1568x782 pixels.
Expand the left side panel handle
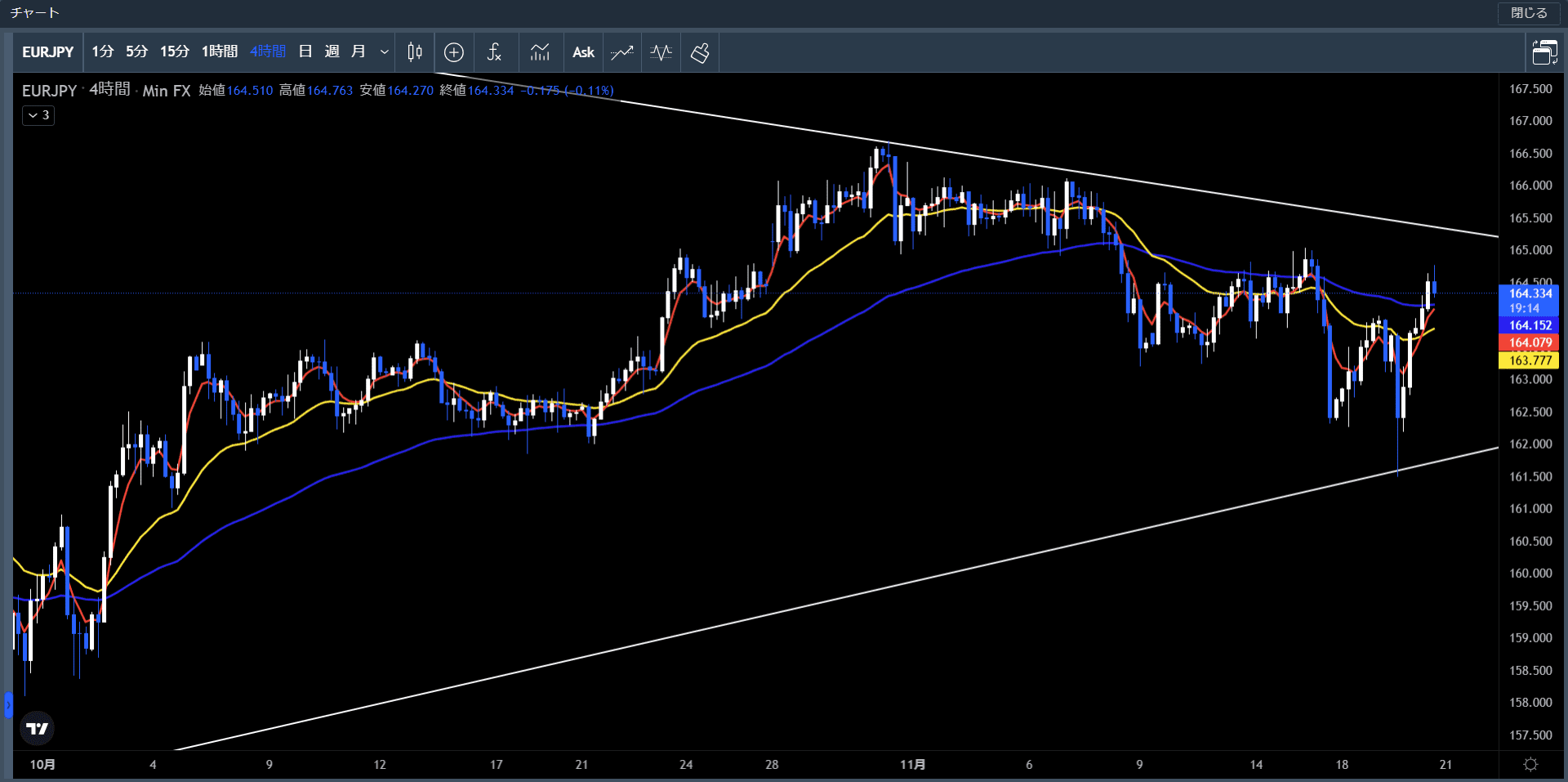8,704
